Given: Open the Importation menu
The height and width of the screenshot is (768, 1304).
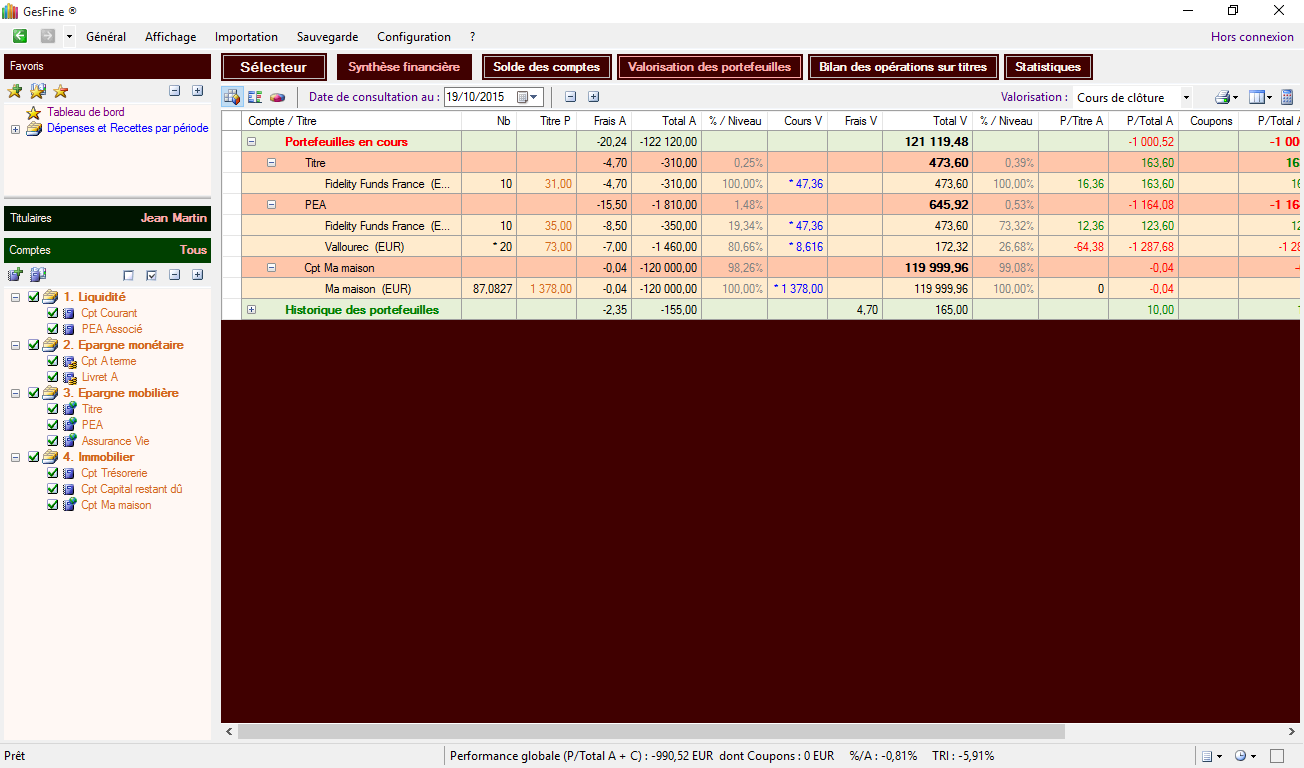Looking at the screenshot, I should point(246,37).
